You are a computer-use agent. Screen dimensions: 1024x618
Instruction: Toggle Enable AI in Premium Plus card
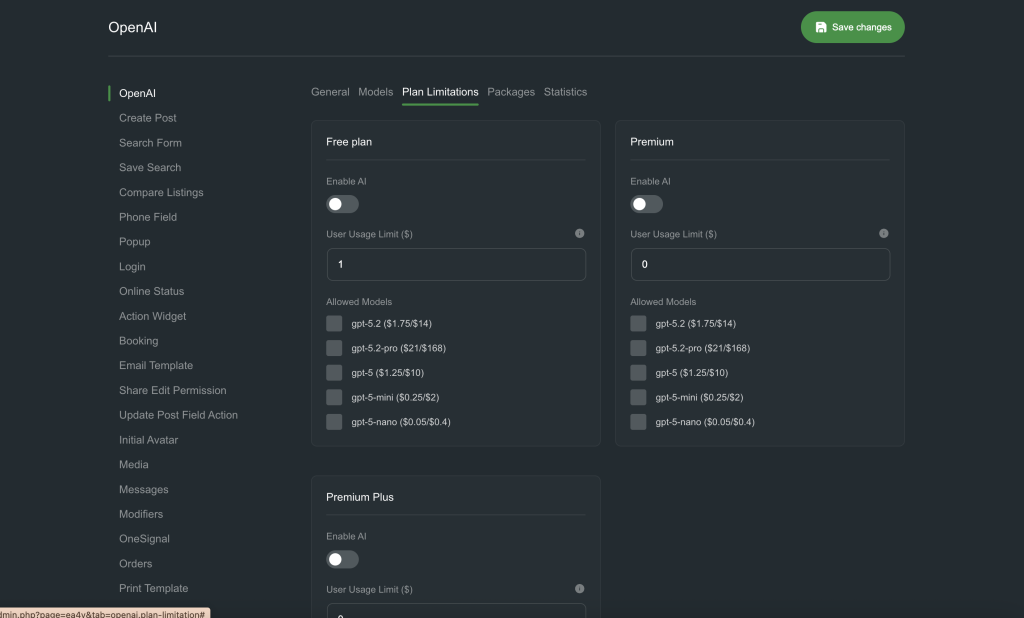pos(342,559)
